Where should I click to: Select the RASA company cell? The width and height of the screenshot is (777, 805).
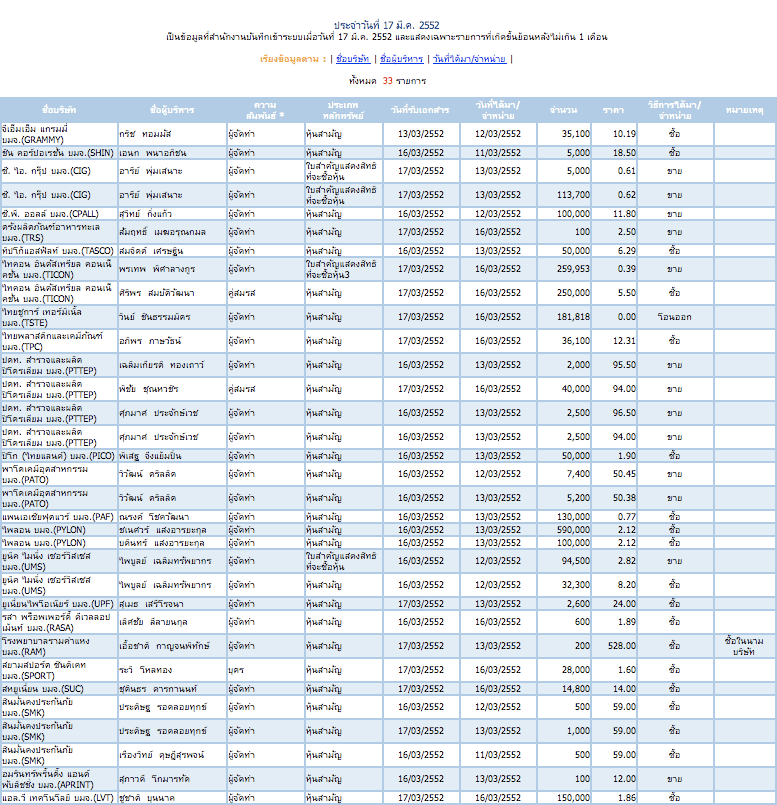59,622
